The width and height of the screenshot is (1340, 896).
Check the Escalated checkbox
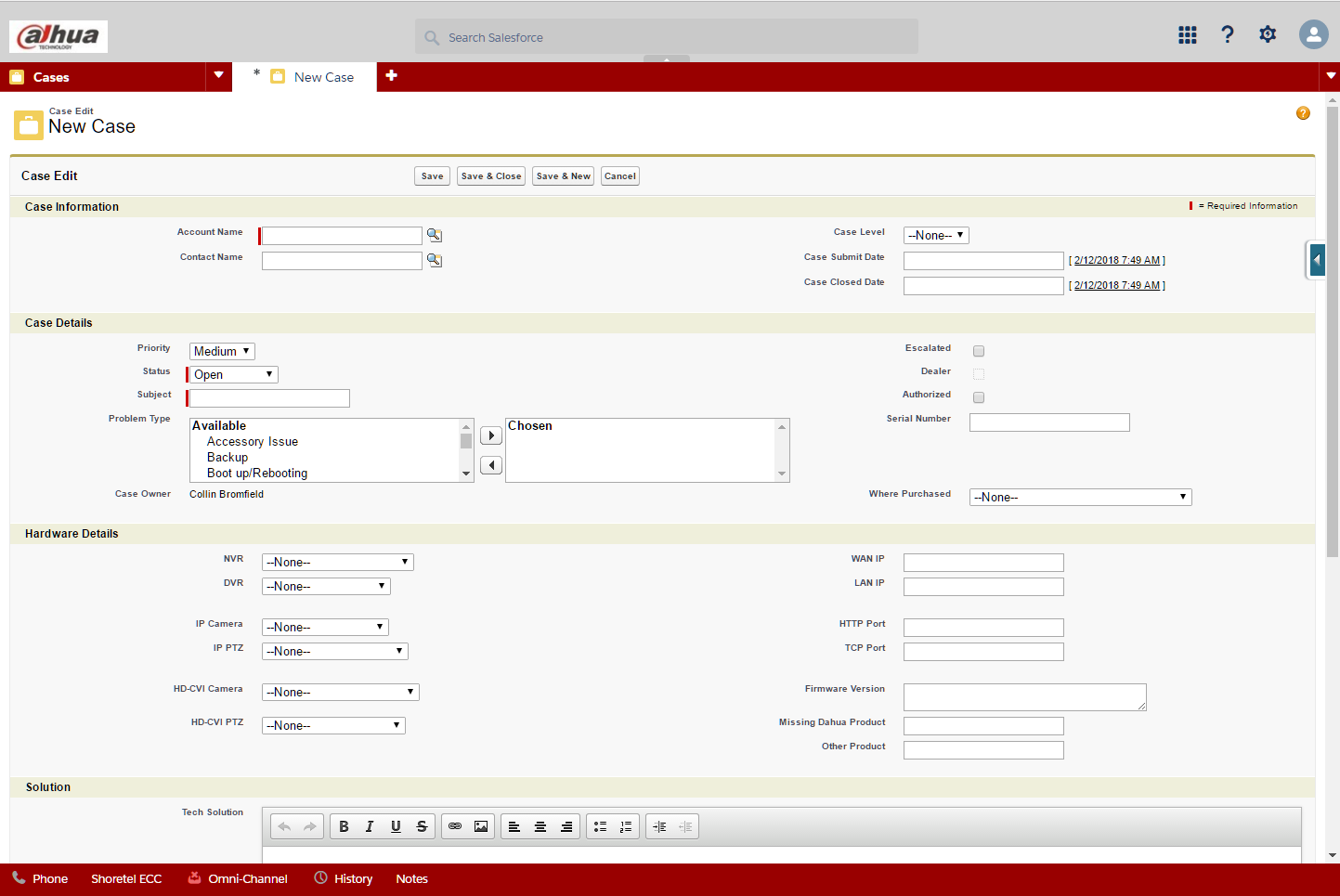tap(979, 351)
